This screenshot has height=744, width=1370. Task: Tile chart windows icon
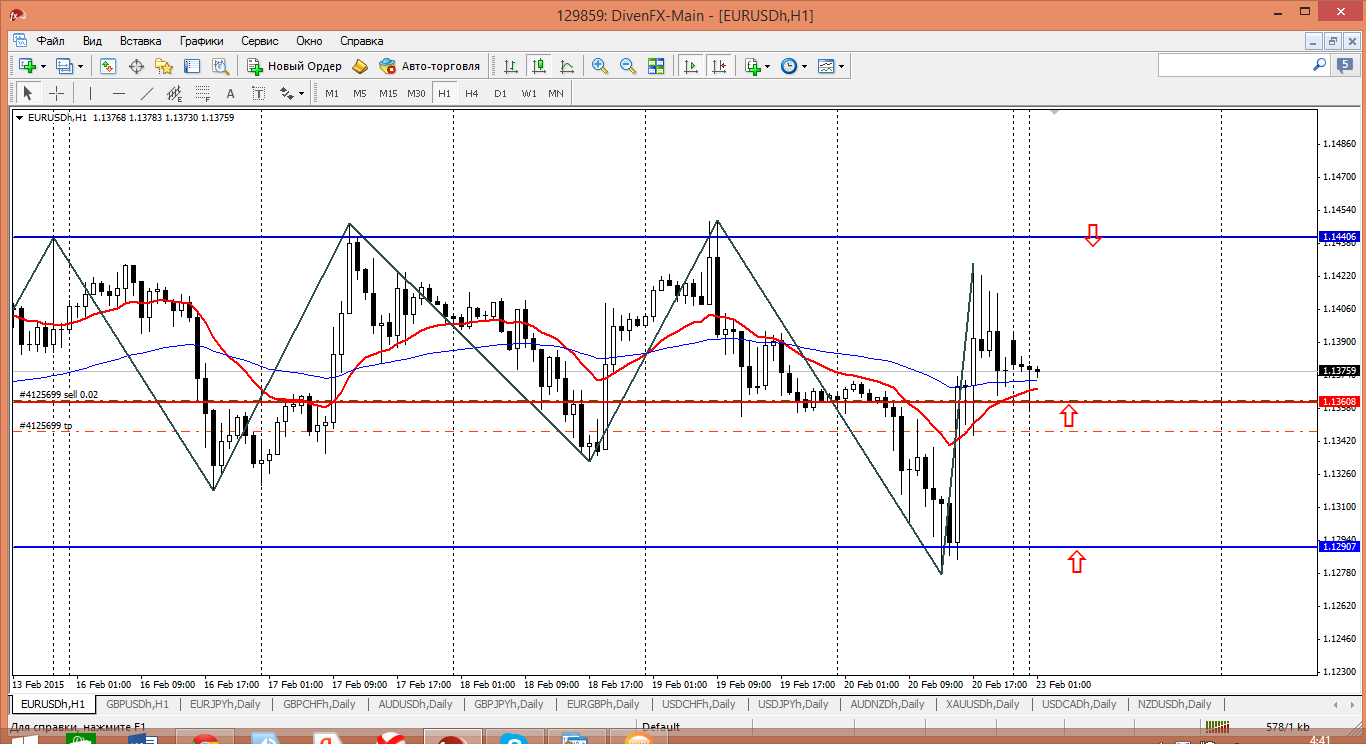[x=656, y=66]
